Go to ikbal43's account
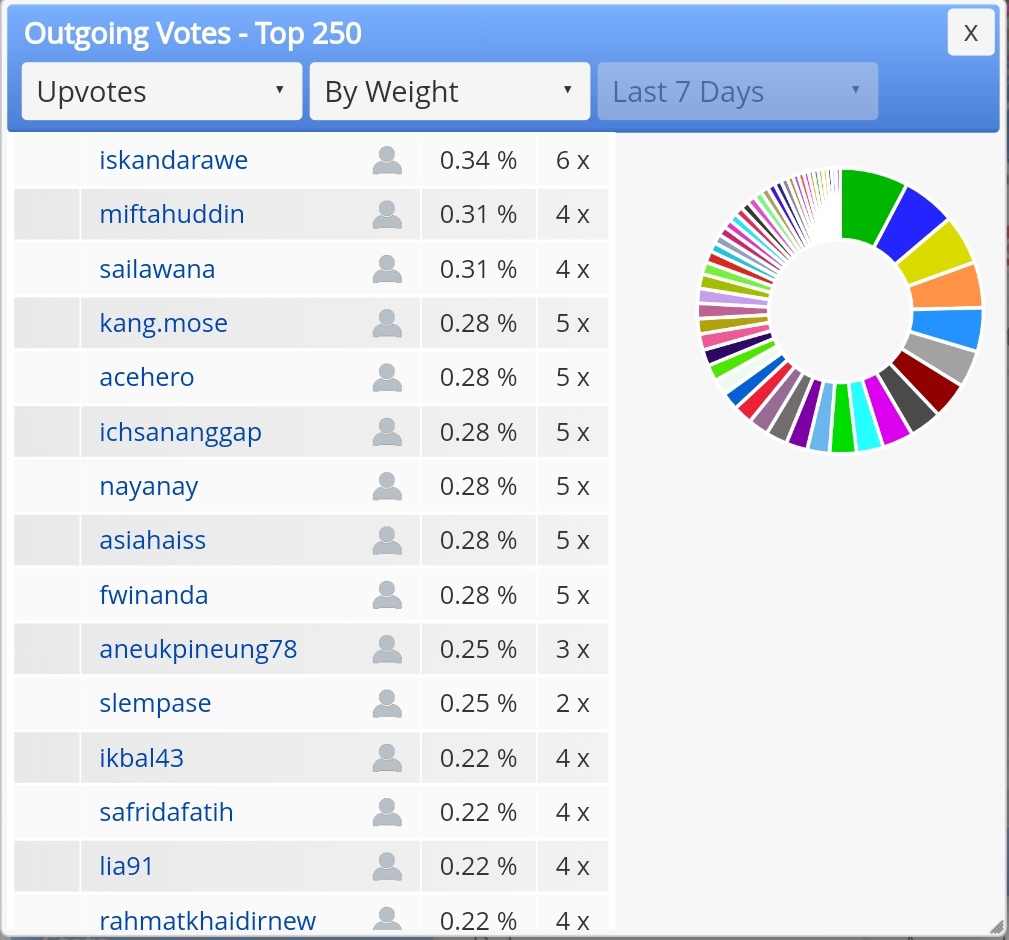Viewport: 1009px width, 940px height. [x=142, y=758]
